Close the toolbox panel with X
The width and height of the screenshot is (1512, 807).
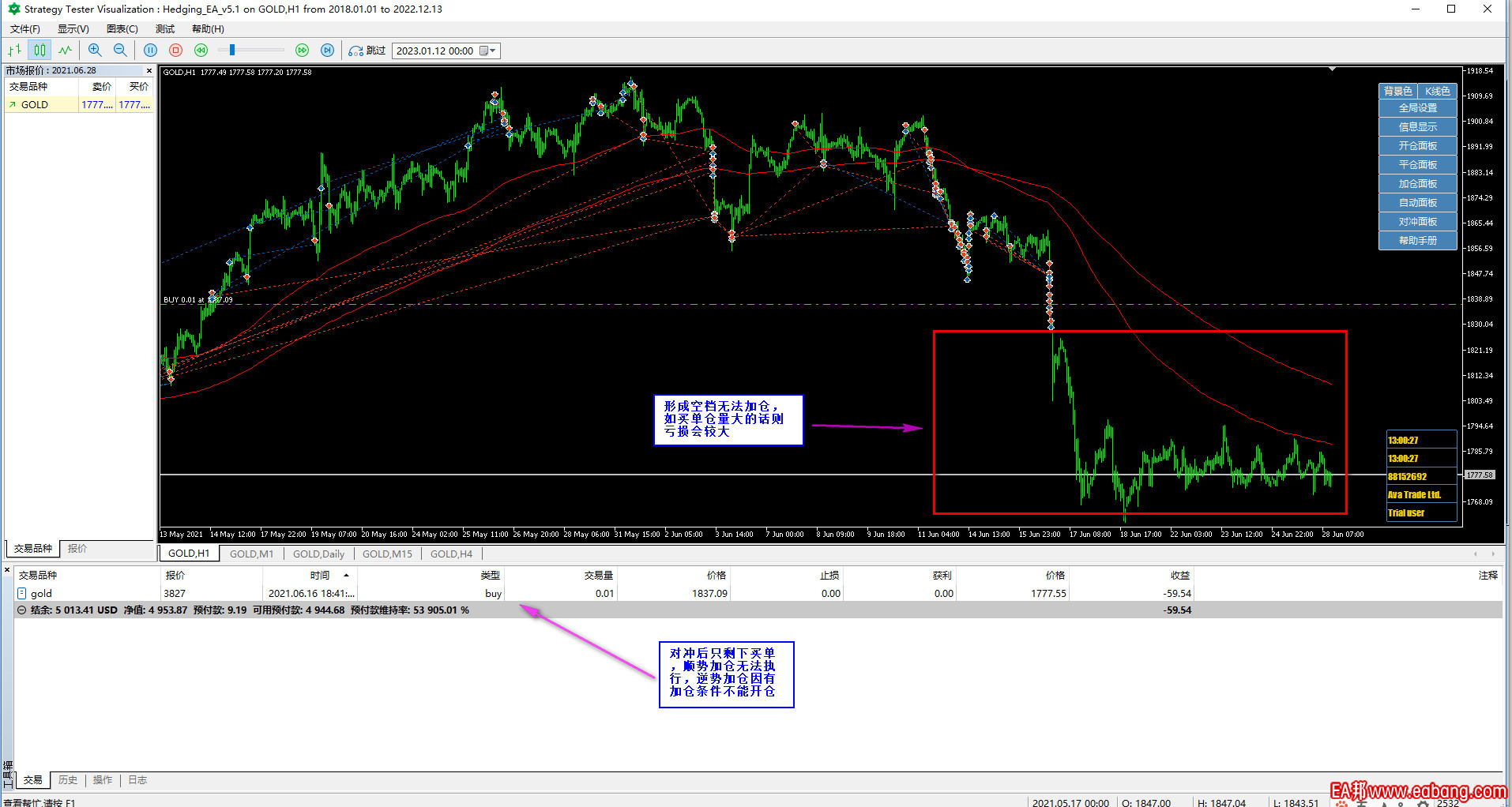[x=7, y=569]
